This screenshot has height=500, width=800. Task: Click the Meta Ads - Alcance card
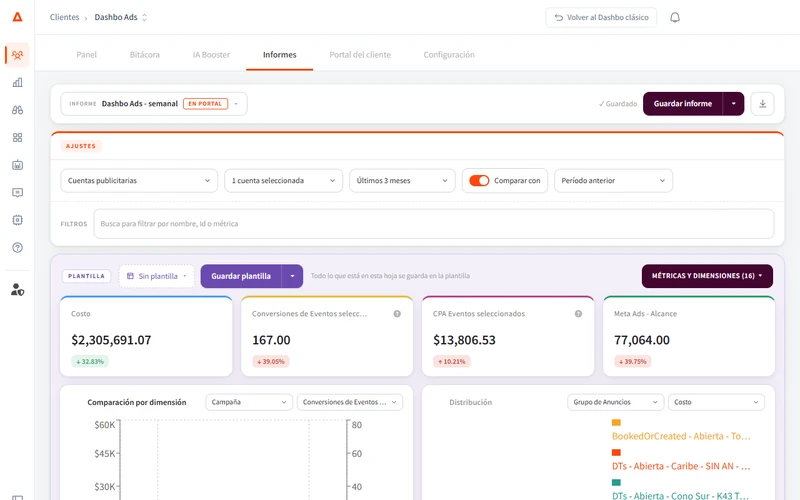(x=689, y=337)
